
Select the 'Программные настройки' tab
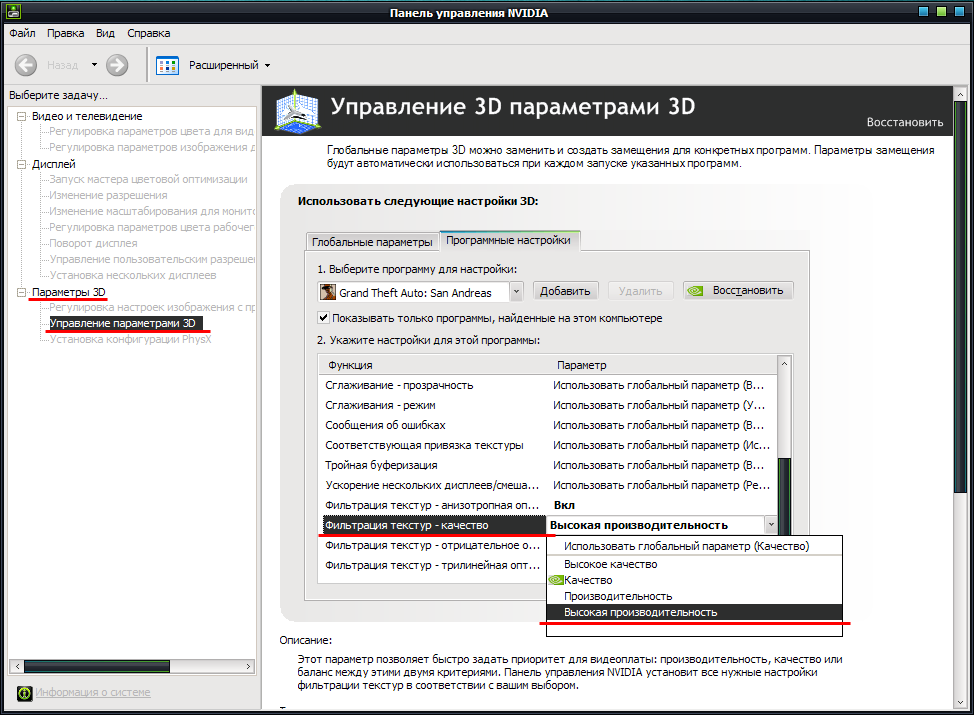509,240
